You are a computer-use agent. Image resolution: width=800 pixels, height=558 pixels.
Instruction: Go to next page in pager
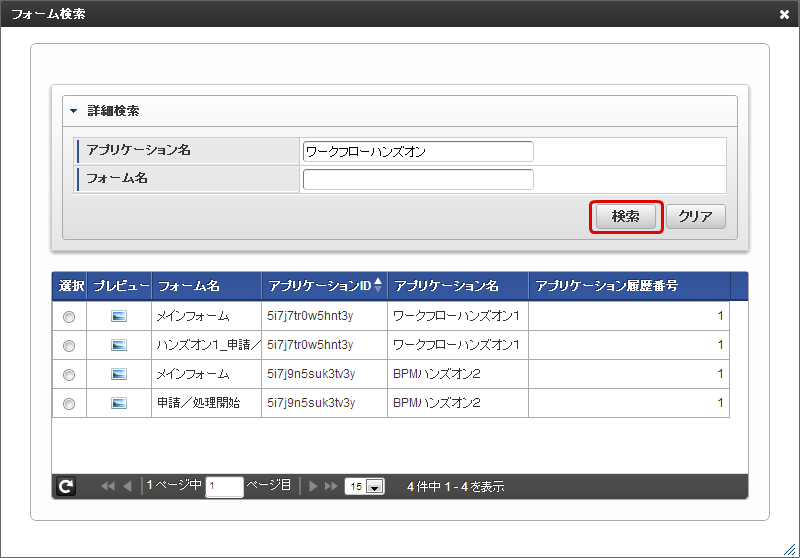pos(313,486)
